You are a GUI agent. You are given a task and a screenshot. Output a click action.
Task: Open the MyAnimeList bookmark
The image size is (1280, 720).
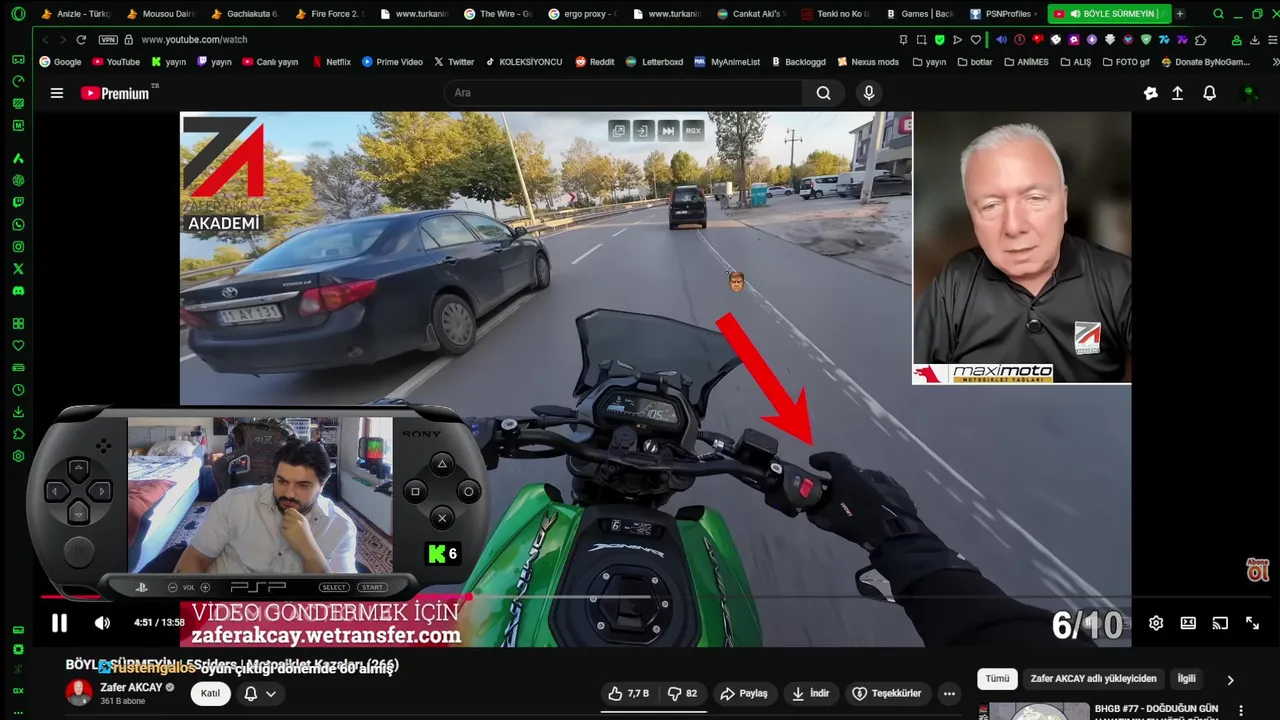pyautogui.click(x=726, y=62)
